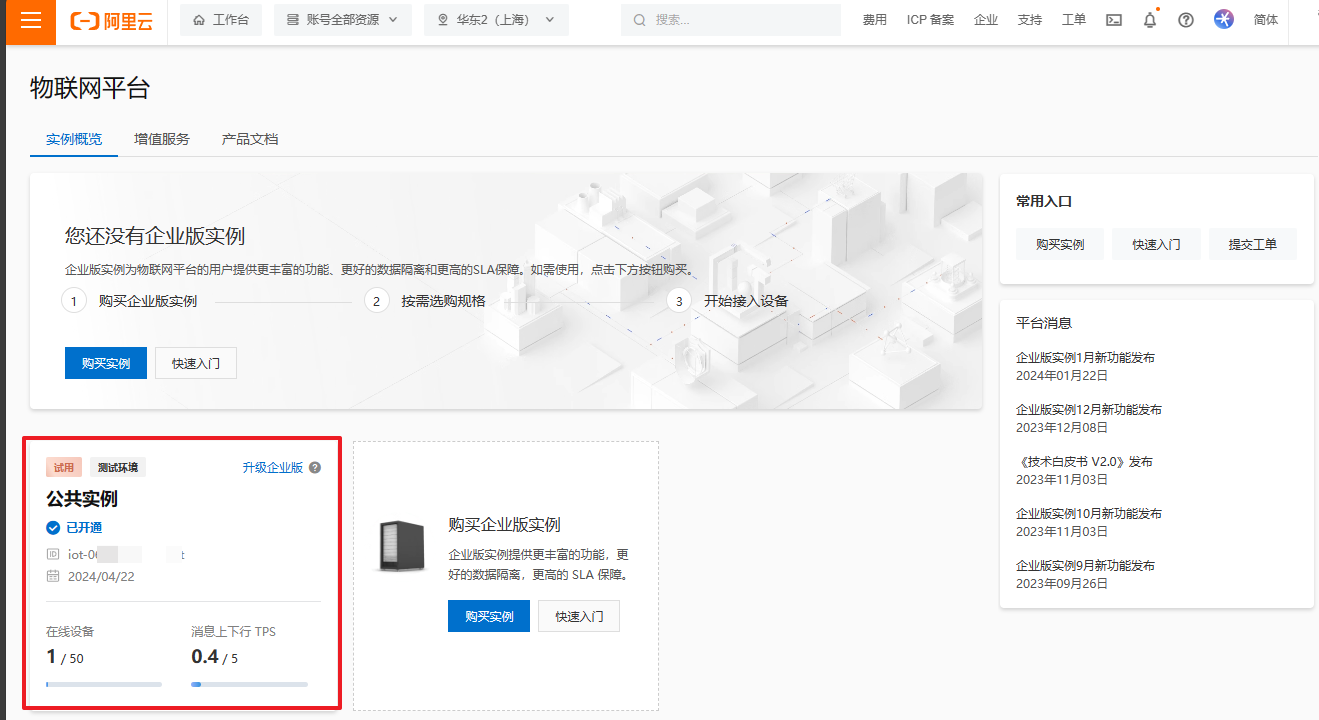Screen dimensions: 1319x720
Task: Expand the 账号全部资源 dropdown
Action: pyautogui.click(x=343, y=20)
